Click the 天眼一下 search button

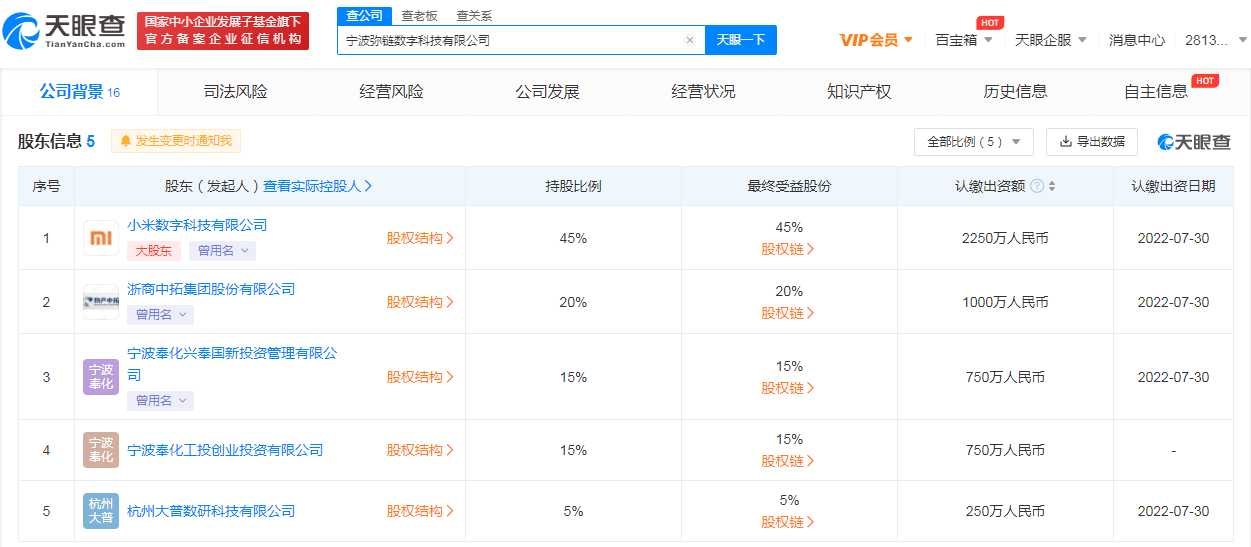point(741,40)
